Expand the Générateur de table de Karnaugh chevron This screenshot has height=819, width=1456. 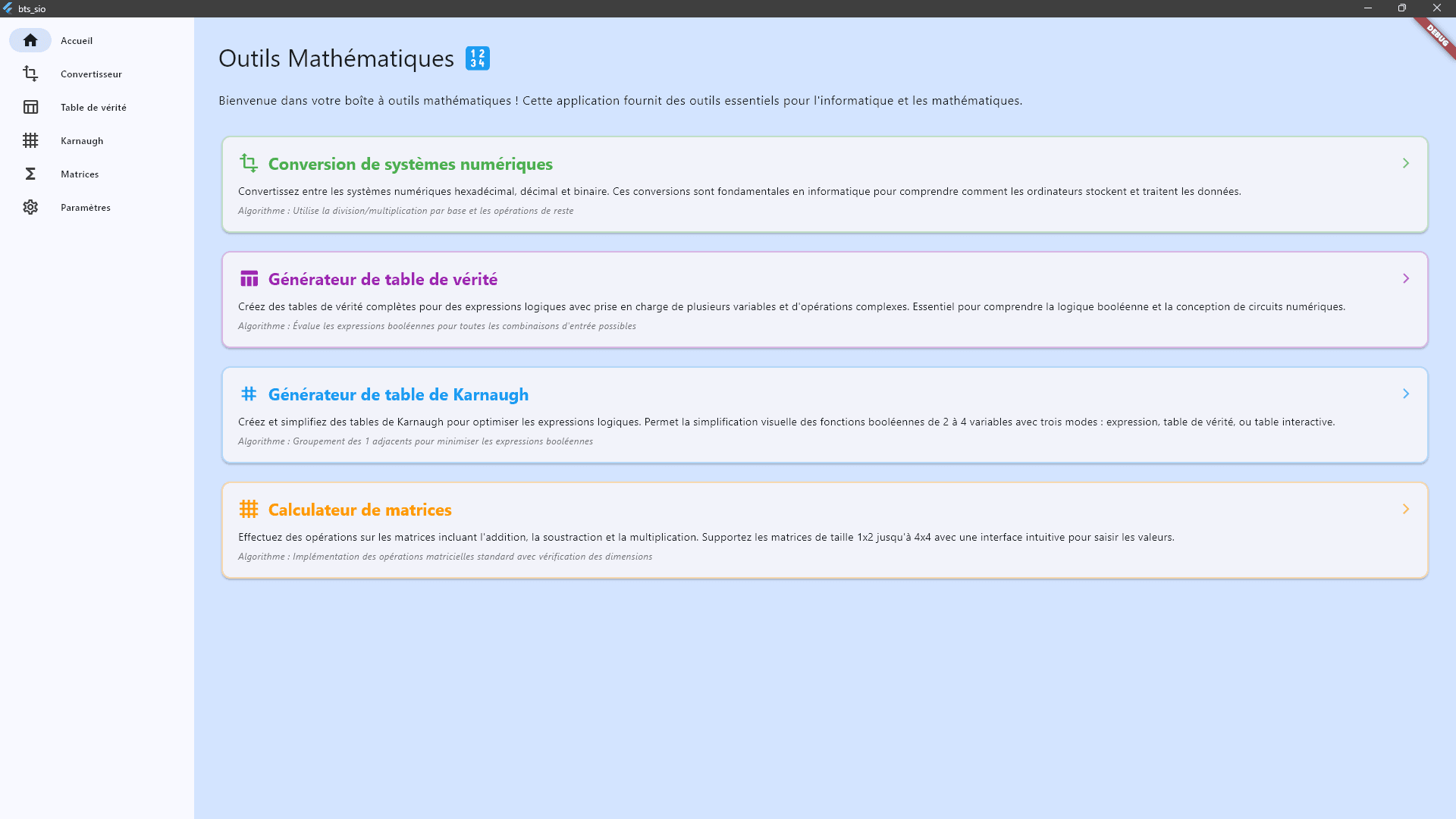pyautogui.click(x=1407, y=394)
